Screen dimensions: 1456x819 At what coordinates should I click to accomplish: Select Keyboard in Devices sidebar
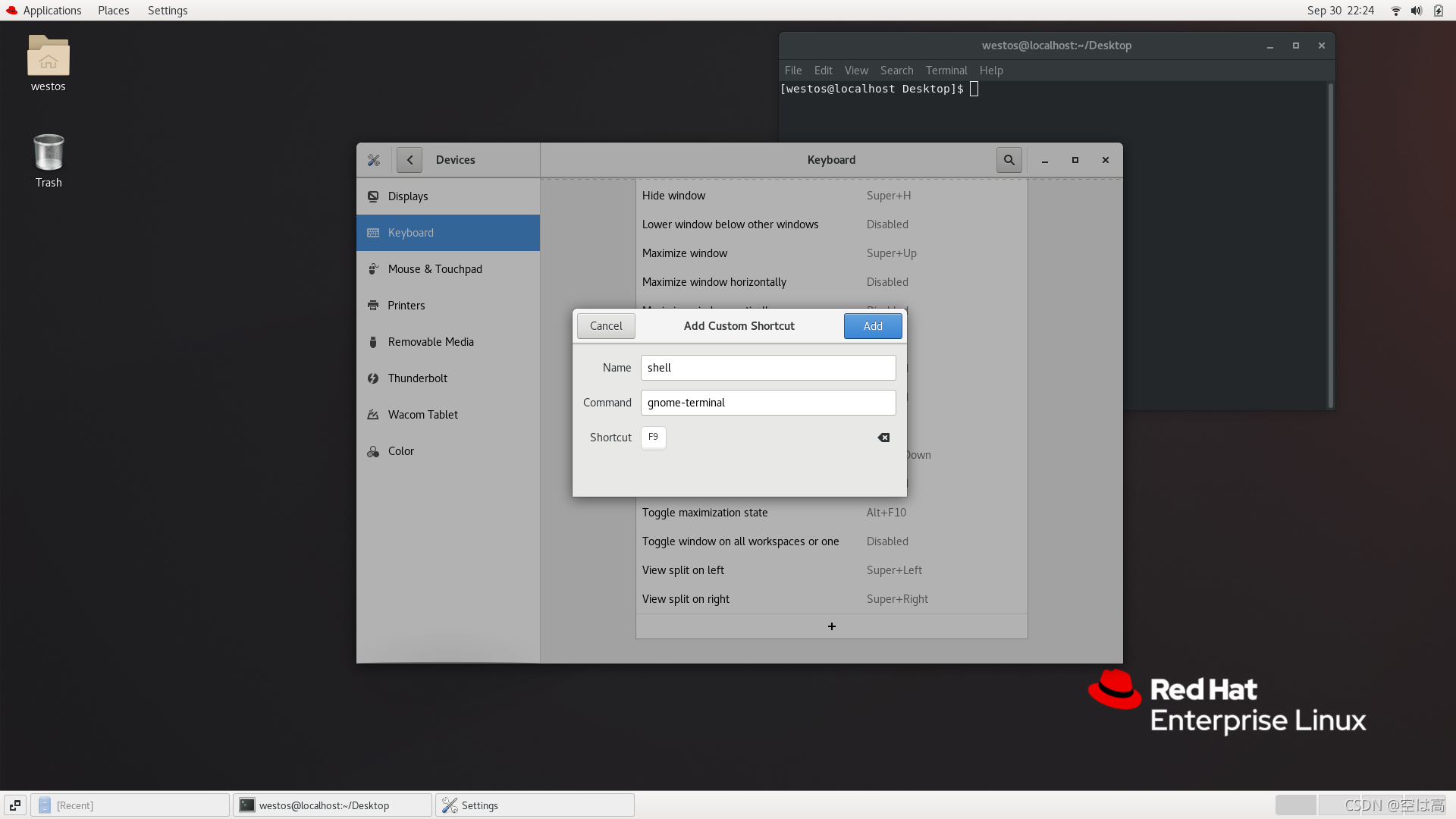[x=448, y=233]
